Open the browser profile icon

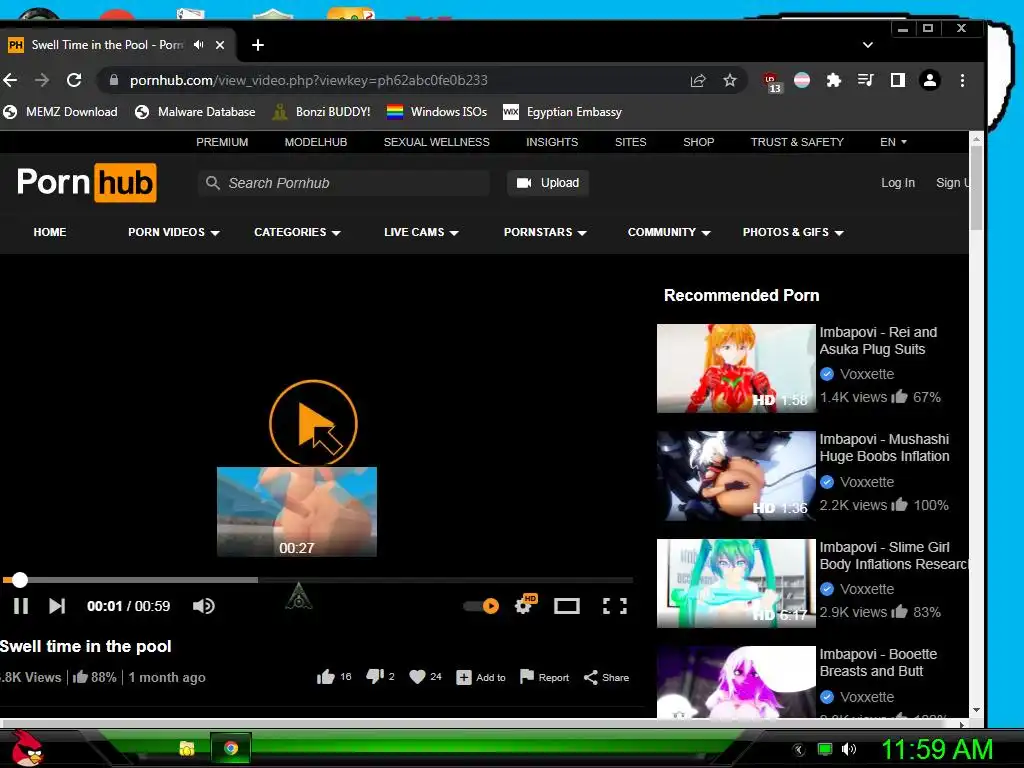[929, 80]
